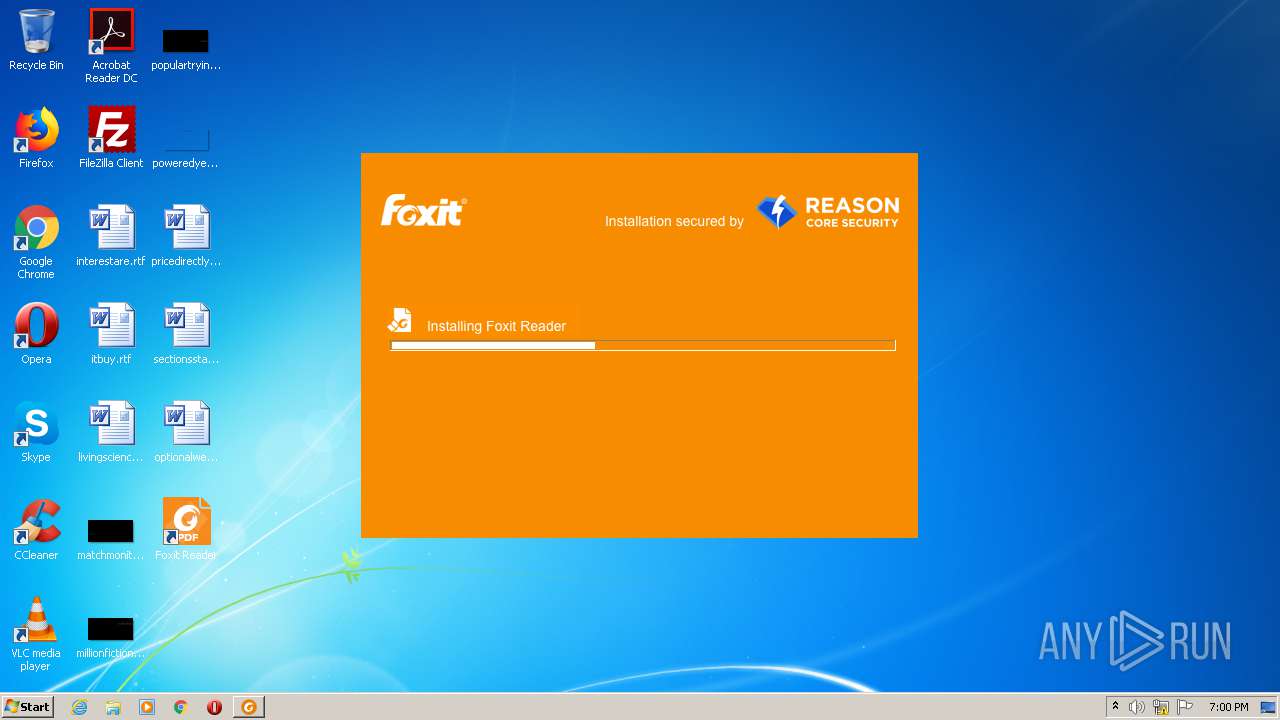1280x720 pixels.
Task: Open Action Center flag icon
Action: (x=1185, y=707)
